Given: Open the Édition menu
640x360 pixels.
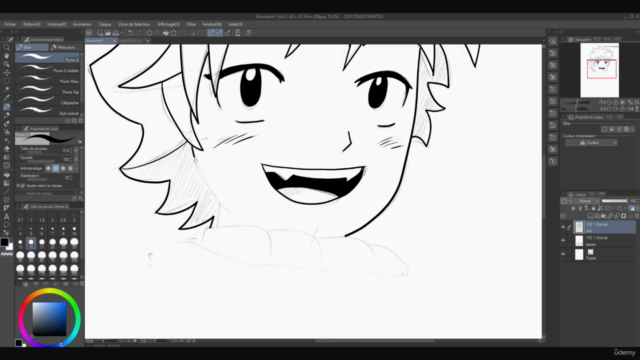Looking at the screenshot, I should pyautogui.click(x=31, y=24).
